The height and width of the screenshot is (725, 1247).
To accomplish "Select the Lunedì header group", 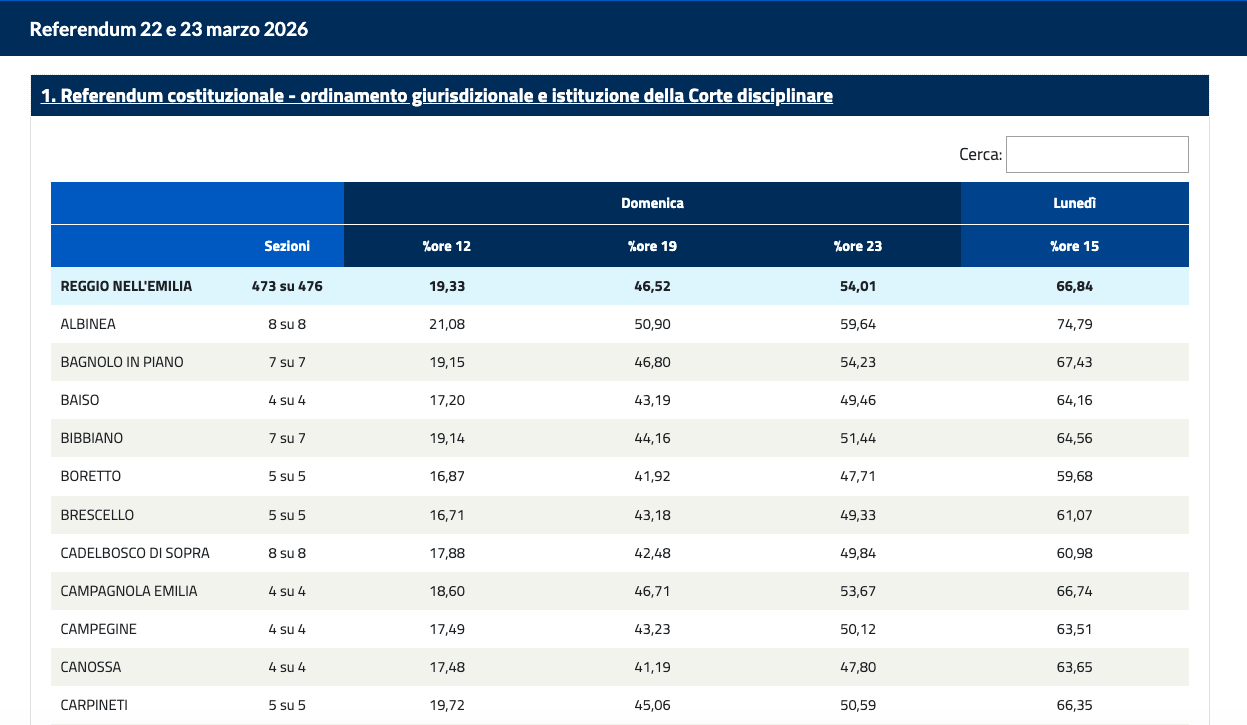I will pyautogui.click(x=1074, y=203).
